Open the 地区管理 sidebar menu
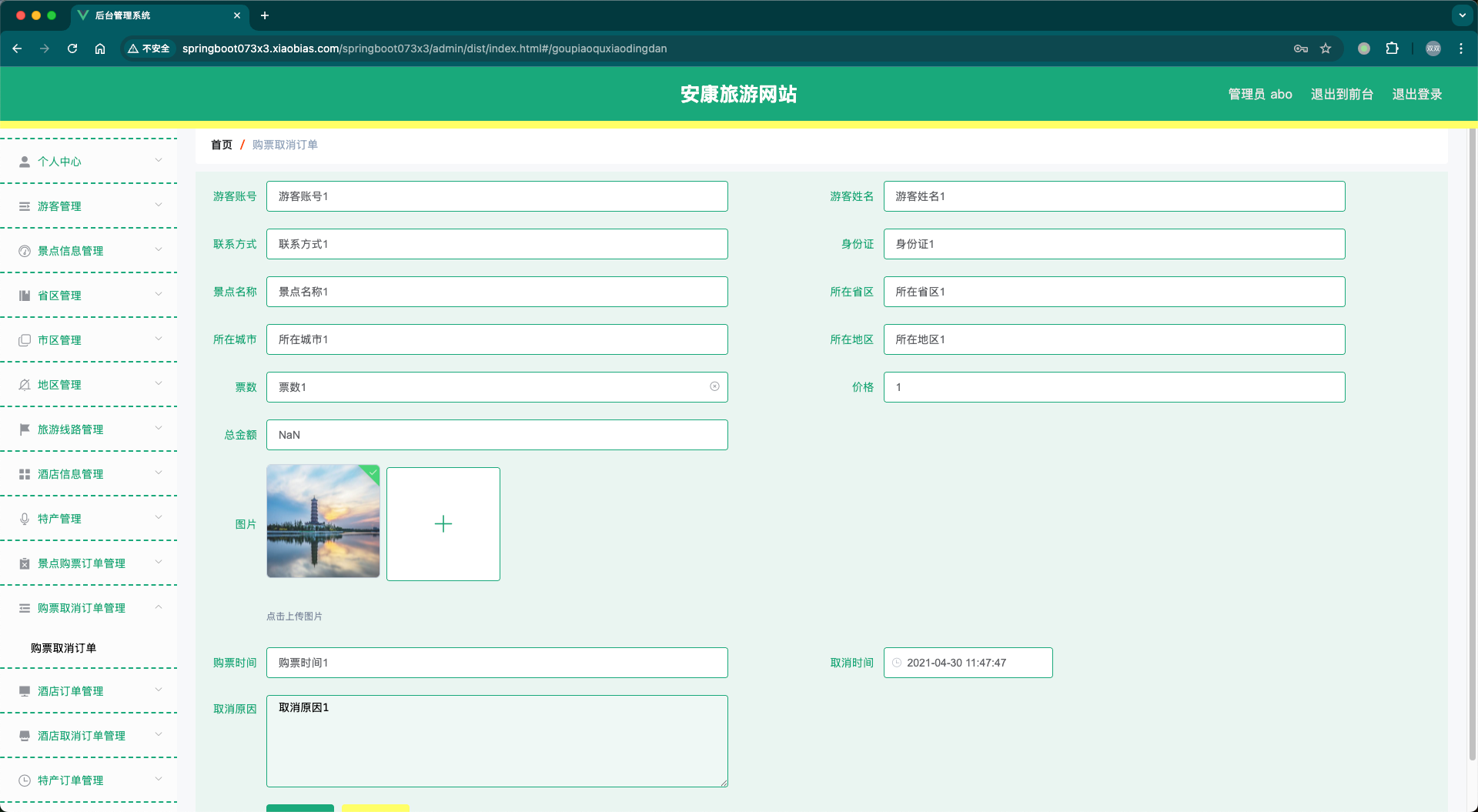The height and width of the screenshot is (812, 1478). point(89,385)
